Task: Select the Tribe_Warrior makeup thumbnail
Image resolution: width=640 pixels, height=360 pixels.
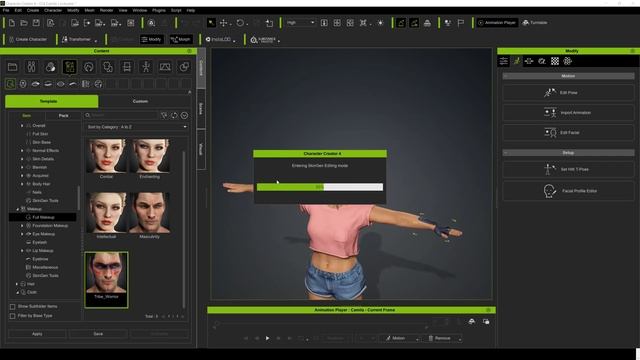Action: coord(106,279)
